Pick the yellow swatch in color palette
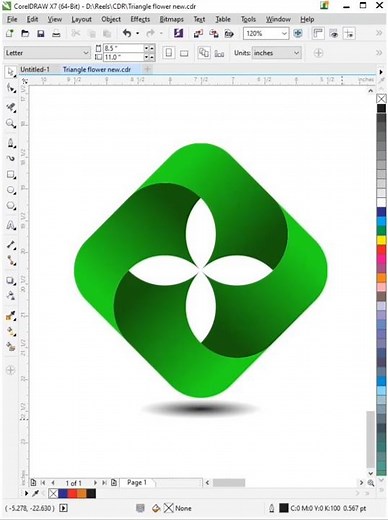 pos(381,240)
